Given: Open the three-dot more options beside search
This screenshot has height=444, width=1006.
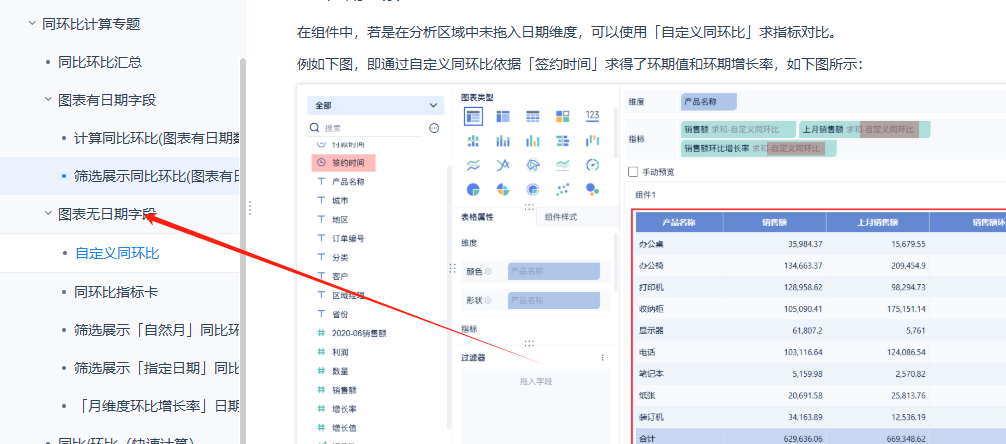Looking at the screenshot, I should pyautogui.click(x=434, y=128).
